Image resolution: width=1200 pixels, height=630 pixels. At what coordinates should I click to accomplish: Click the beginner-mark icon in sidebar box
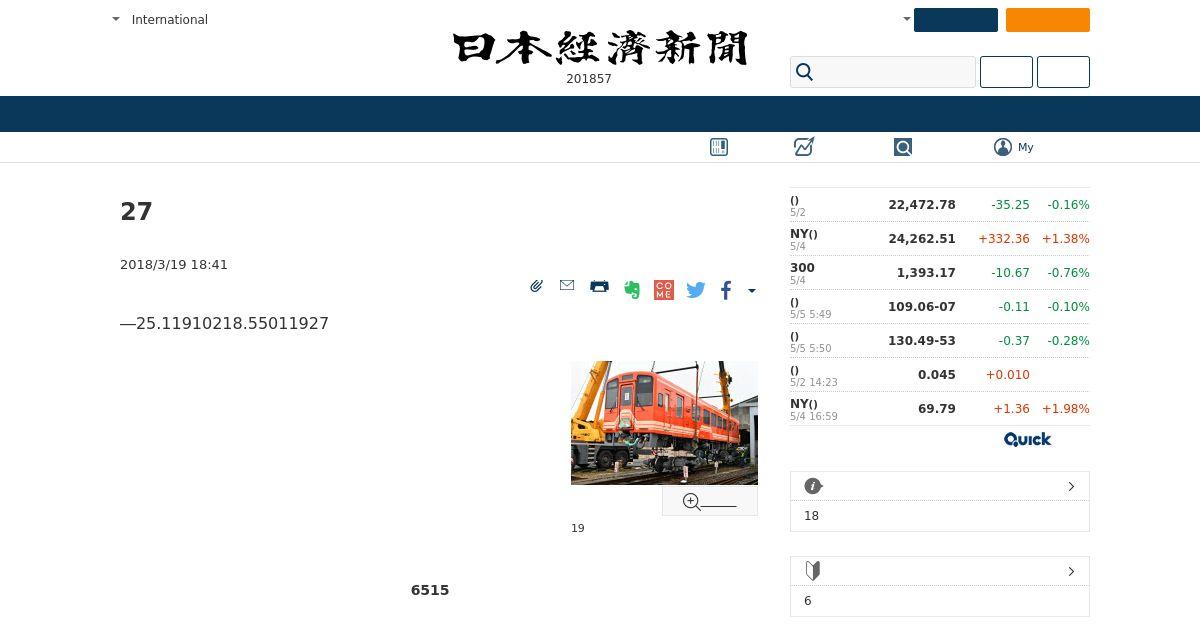click(813, 571)
